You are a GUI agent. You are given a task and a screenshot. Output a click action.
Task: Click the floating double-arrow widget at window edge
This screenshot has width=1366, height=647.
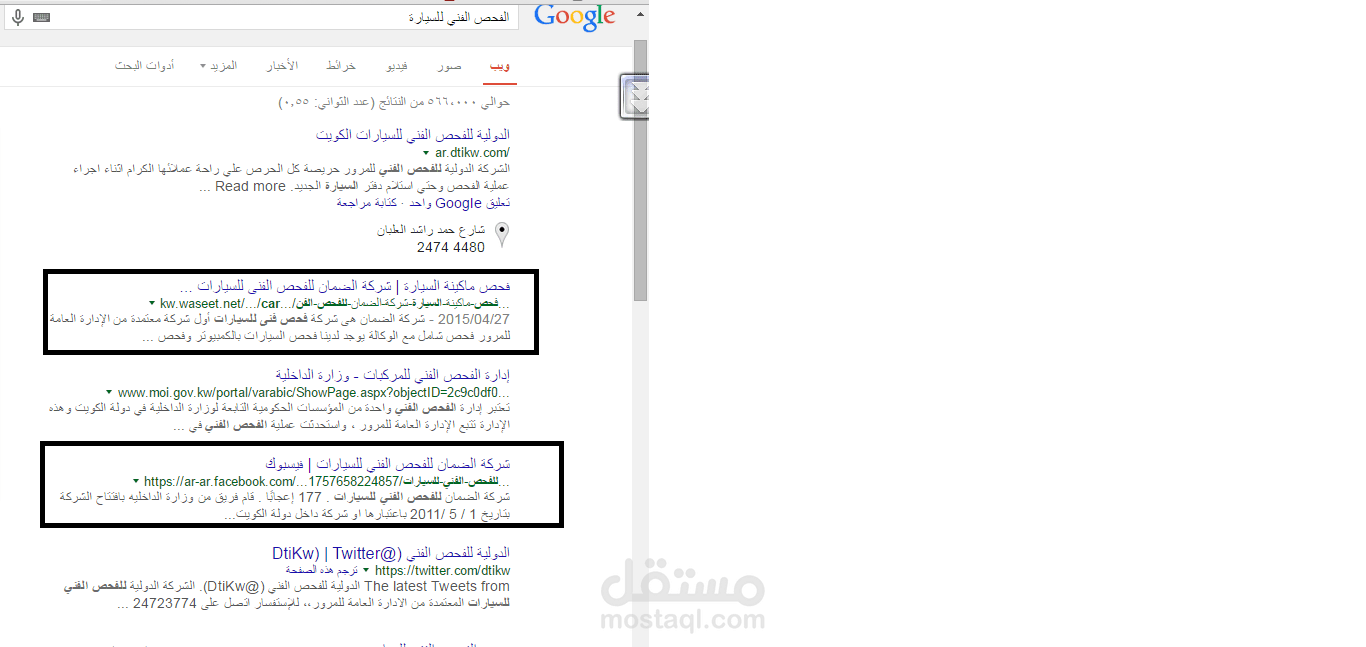pyautogui.click(x=634, y=96)
